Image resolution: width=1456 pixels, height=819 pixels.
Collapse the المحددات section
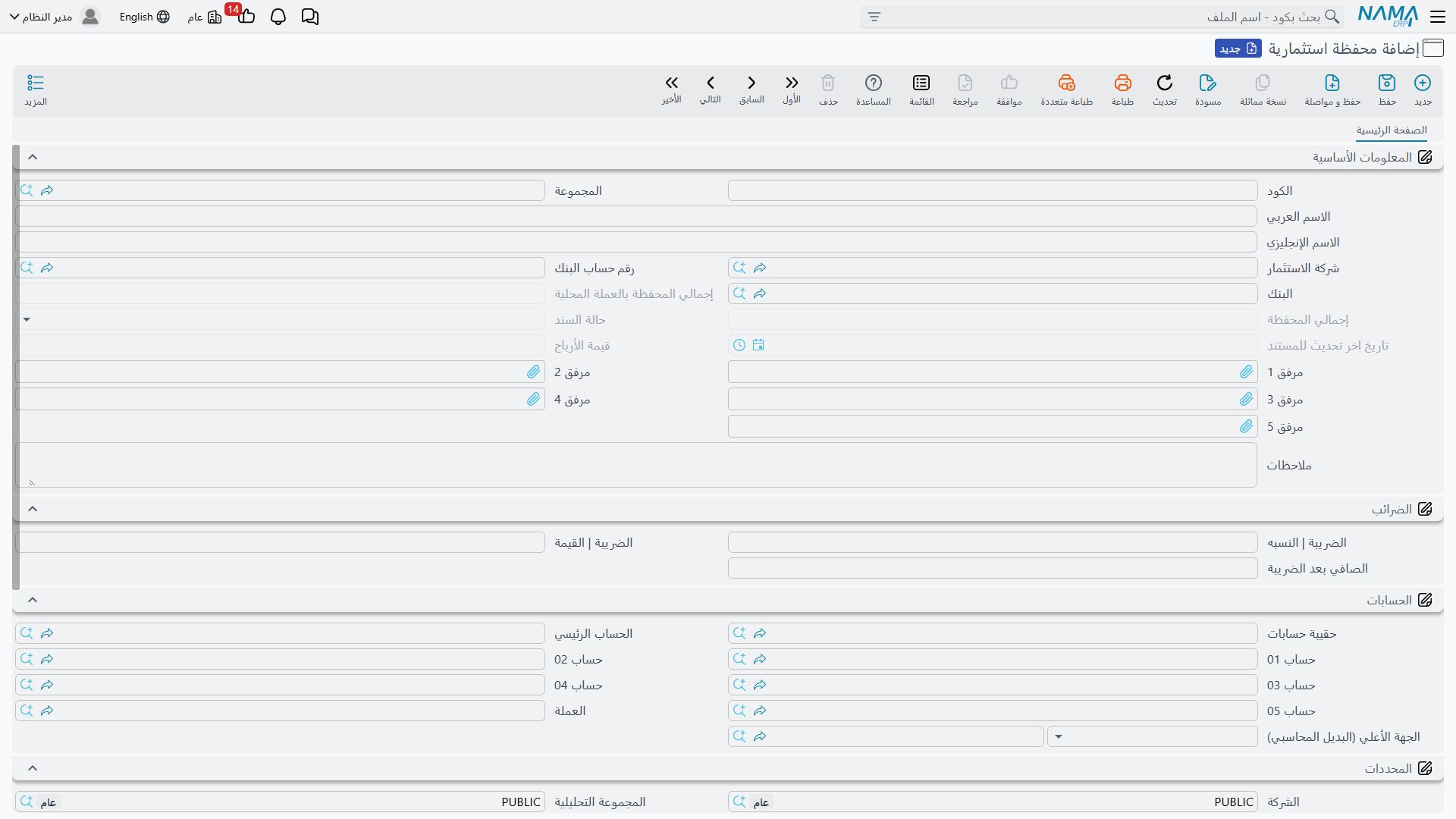[x=33, y=768]
